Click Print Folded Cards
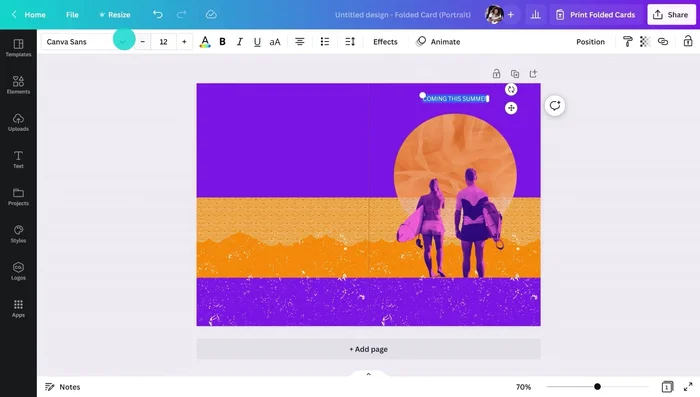 (596, 14)
